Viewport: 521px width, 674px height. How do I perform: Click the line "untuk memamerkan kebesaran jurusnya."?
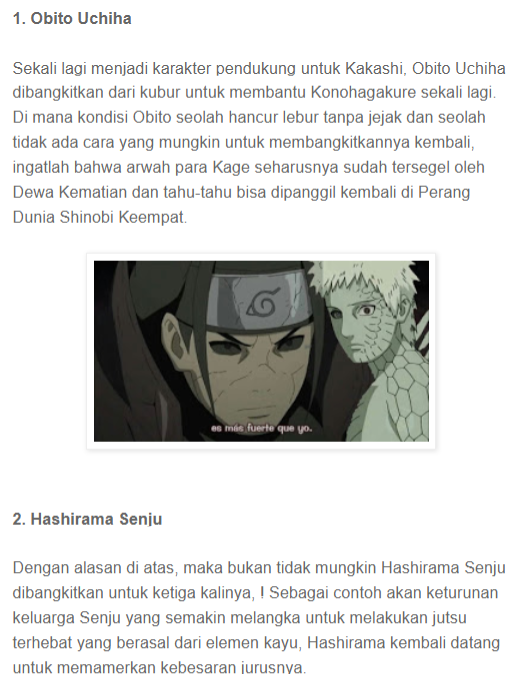point(159,667)
